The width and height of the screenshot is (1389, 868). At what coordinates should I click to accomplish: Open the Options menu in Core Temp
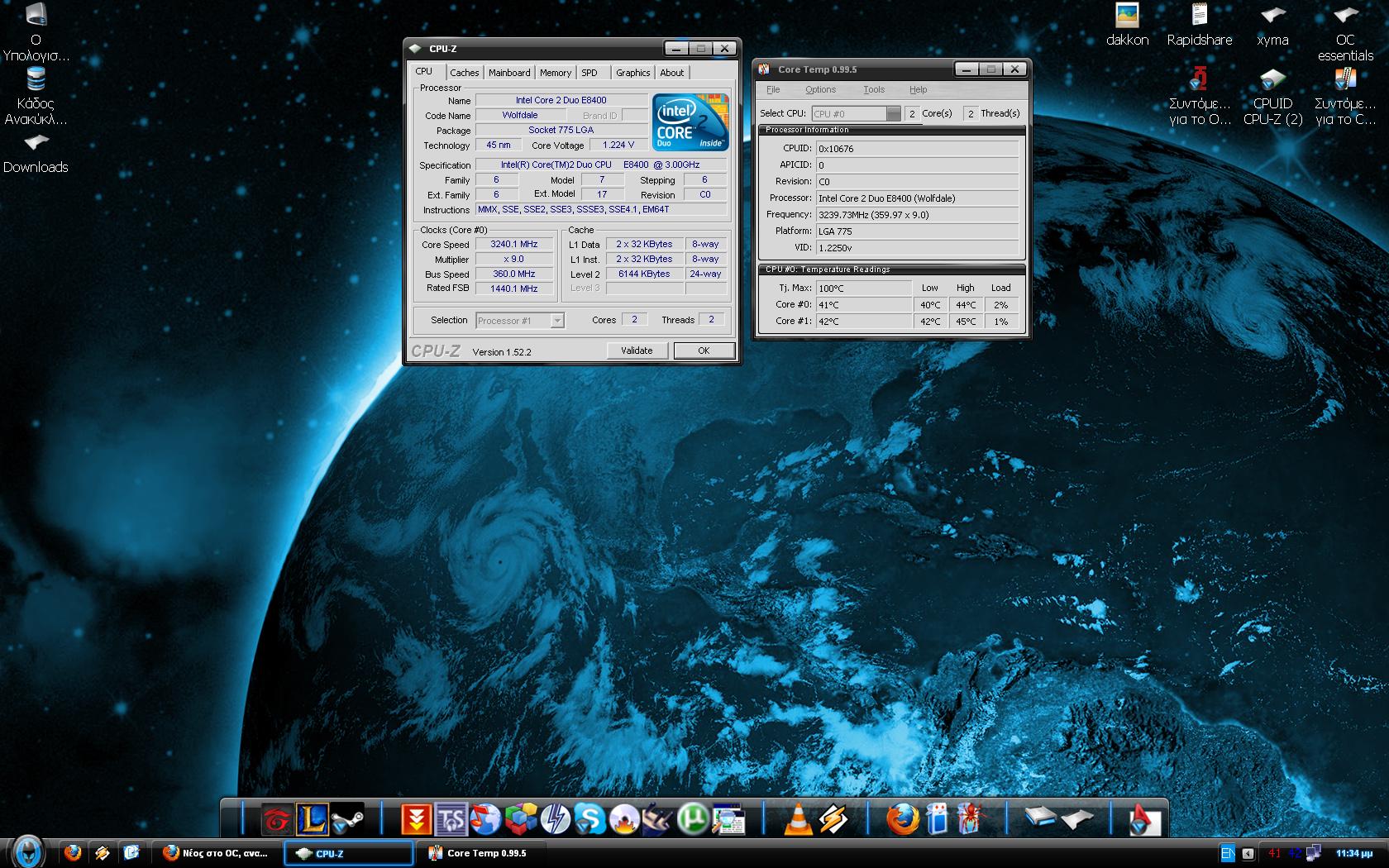coord(820,89)
